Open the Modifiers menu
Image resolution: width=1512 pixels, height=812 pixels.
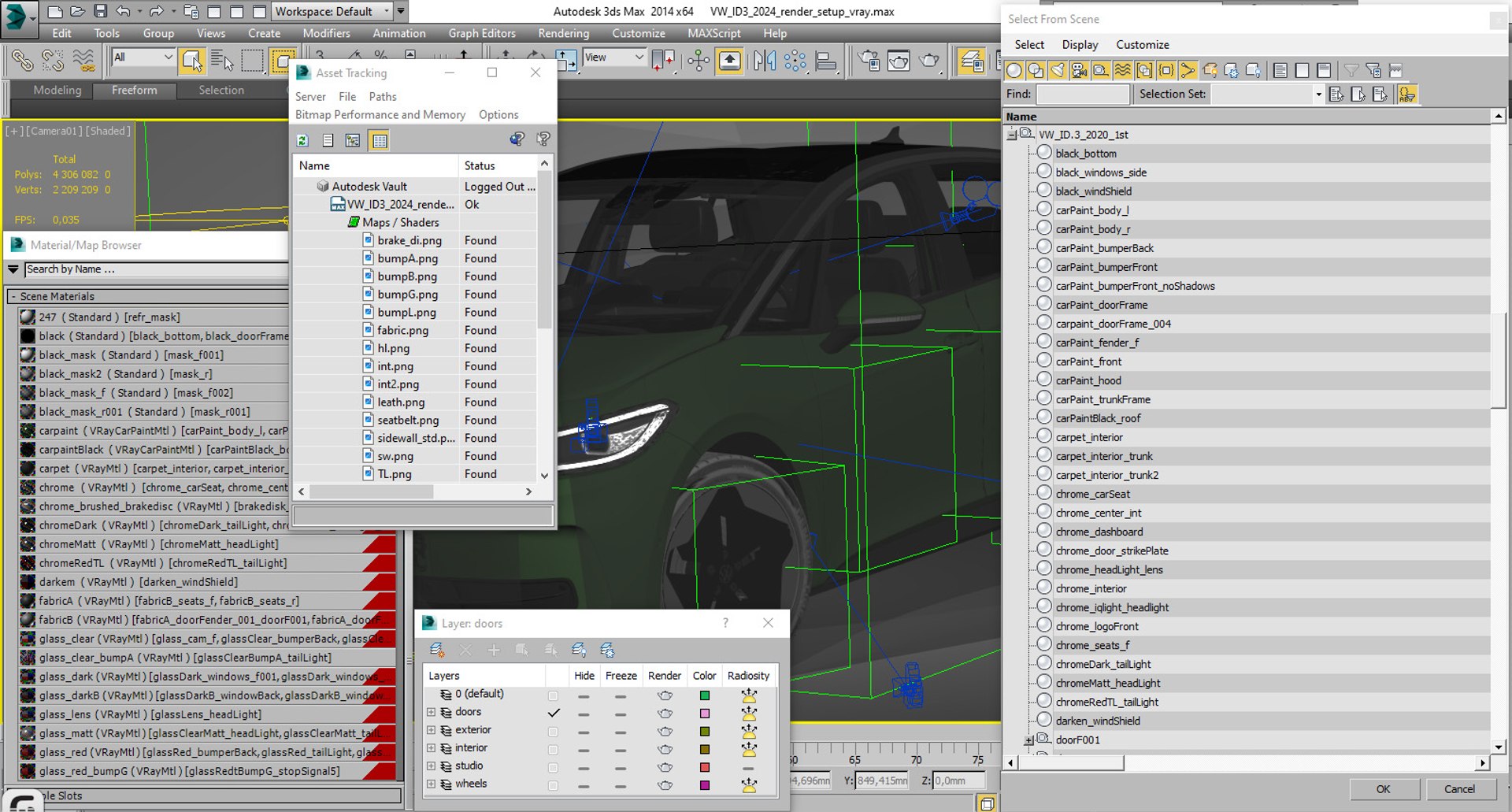click(326, 33)
